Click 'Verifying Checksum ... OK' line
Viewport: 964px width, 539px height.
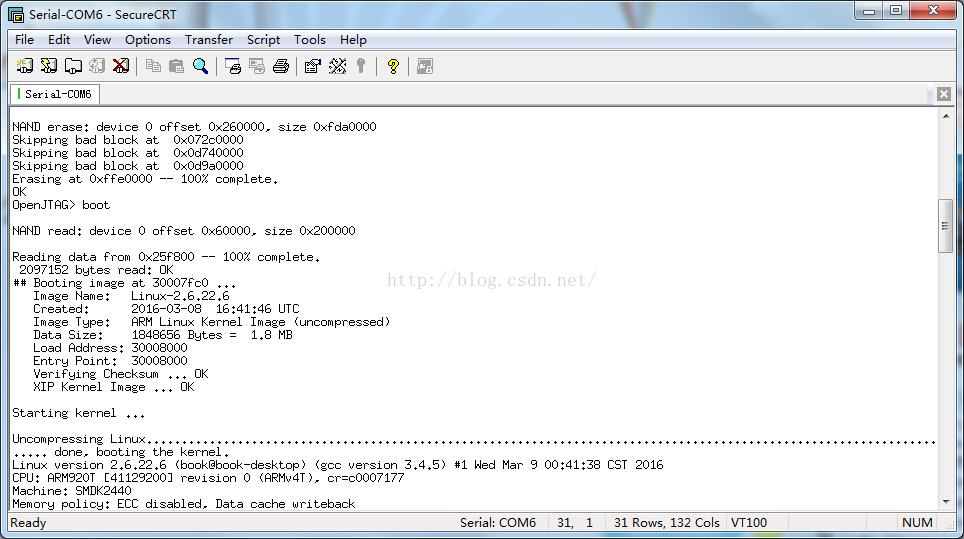(120, 374)
